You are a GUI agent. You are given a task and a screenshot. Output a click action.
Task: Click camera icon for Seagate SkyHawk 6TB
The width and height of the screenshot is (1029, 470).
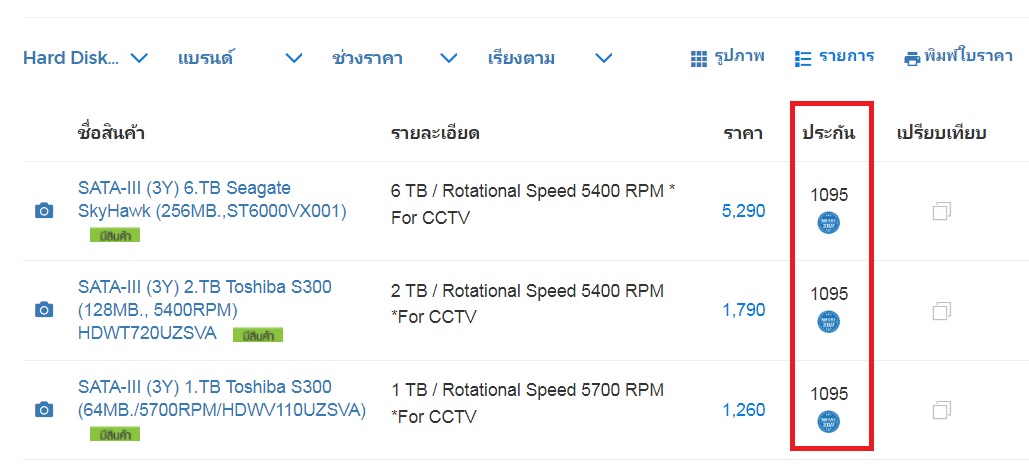pos(43,211)
